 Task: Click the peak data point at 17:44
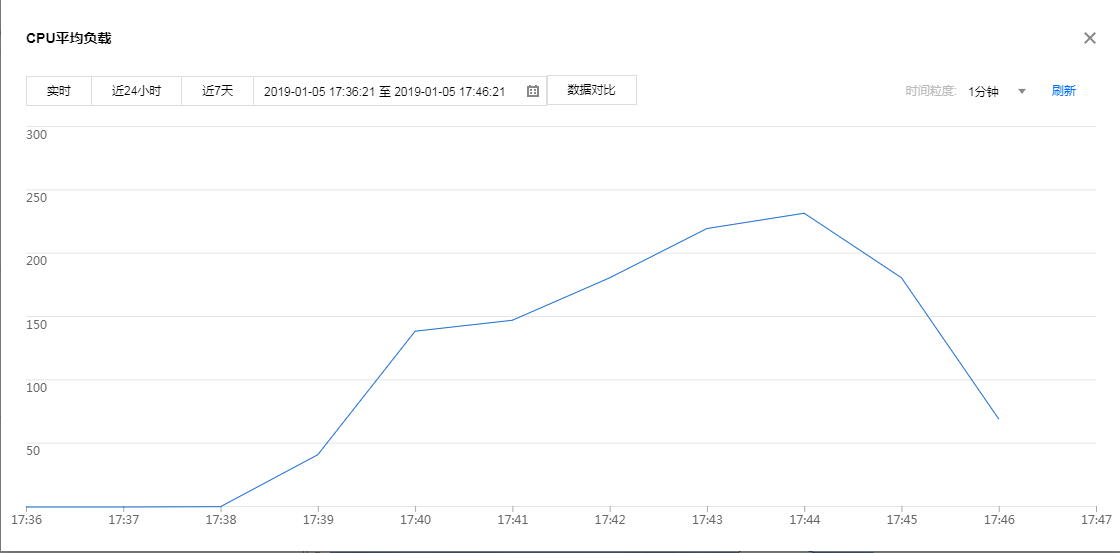click(804, 213)
